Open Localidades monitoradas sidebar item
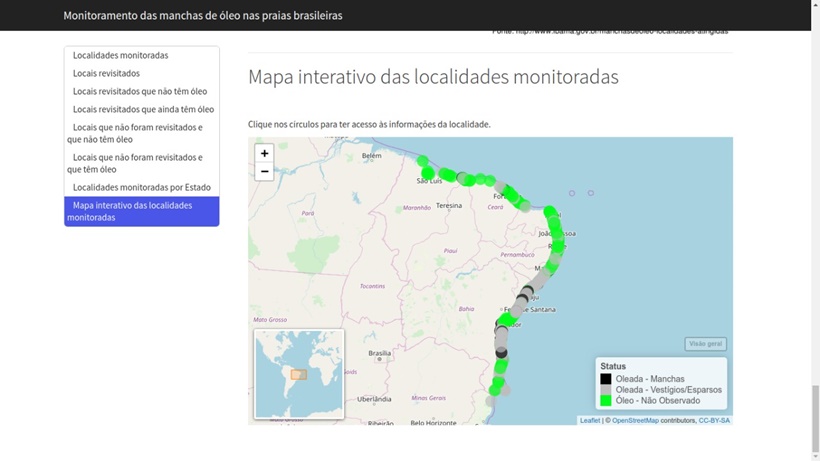The height and width of the screenshot is (461, 820). (142, 55)
